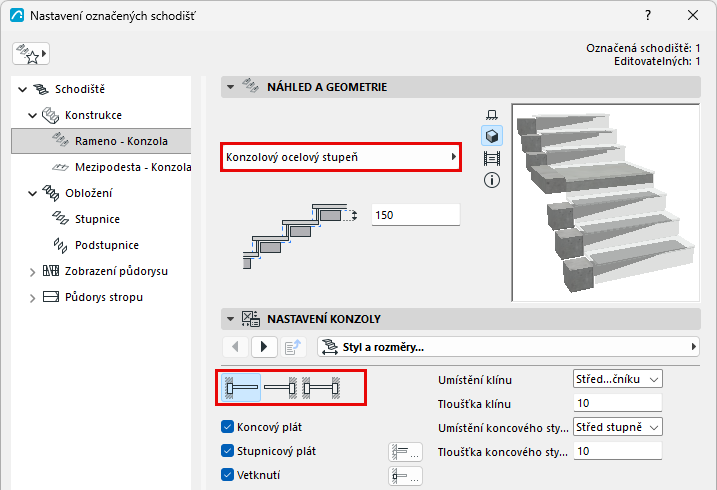
Task: Show the info icon details
Action: point(492,180)
